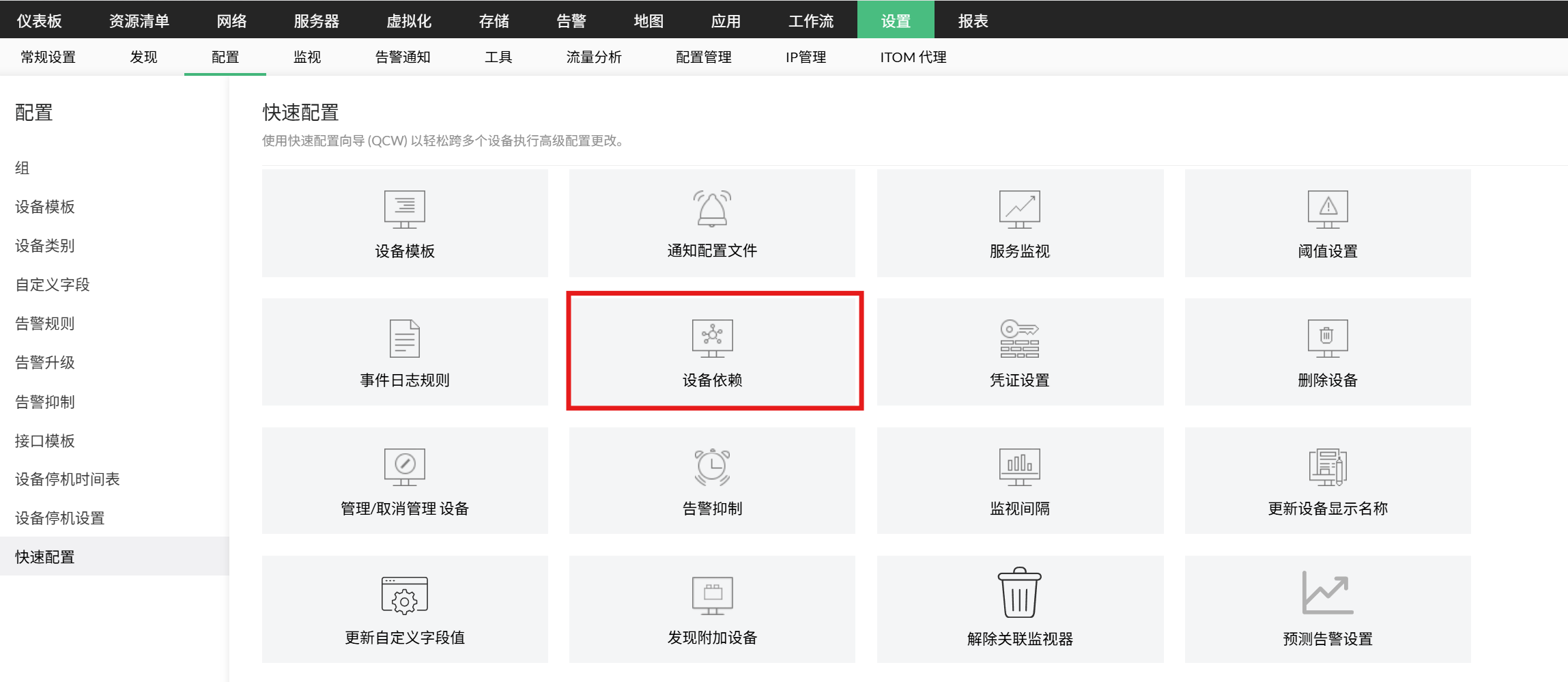Open the 报表 menu
The image size is (1568, 682).
(973, 20)
